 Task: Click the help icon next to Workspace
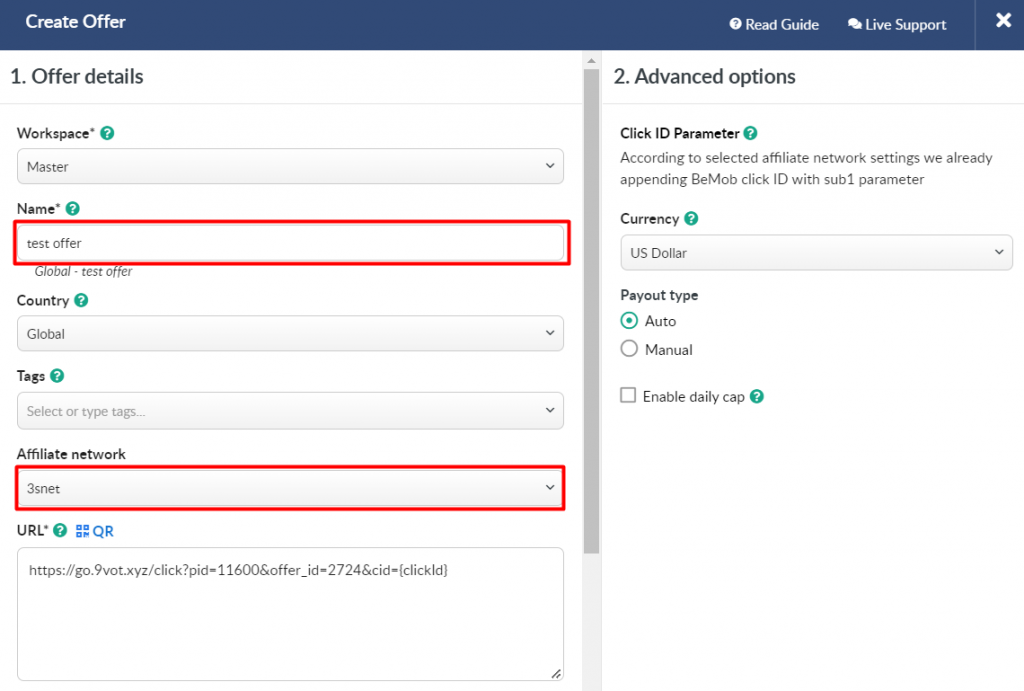coord(108,133)
